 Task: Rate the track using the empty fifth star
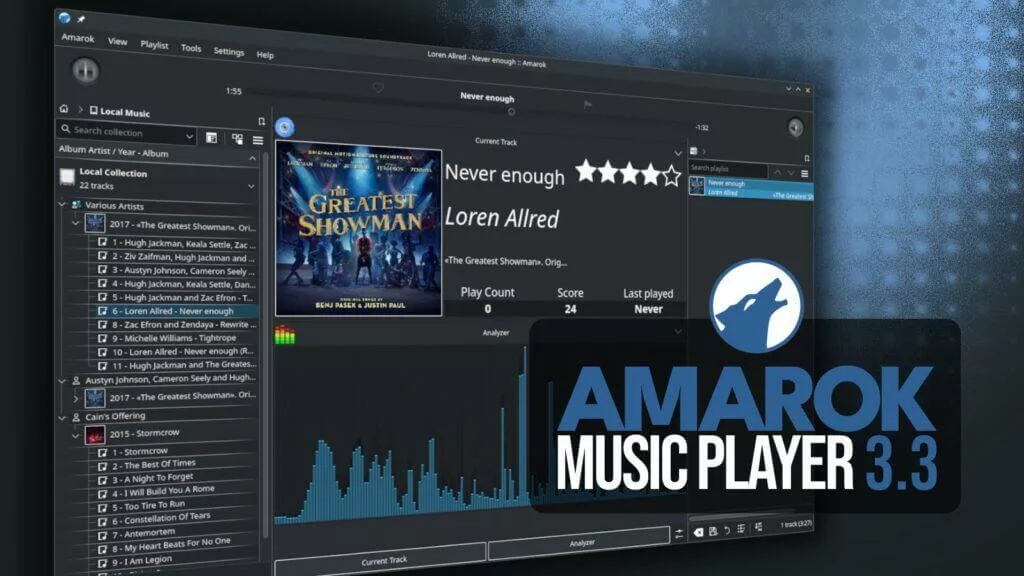[x=671, y=176]
